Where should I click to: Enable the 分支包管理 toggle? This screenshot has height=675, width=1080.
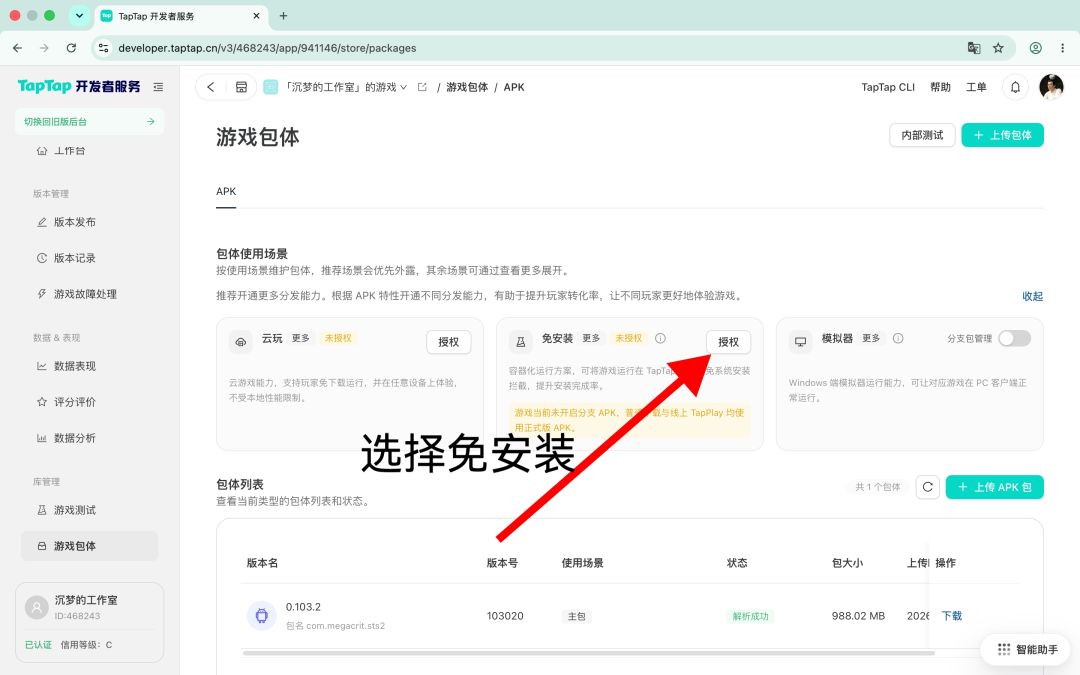click(x=1015, y=338)
